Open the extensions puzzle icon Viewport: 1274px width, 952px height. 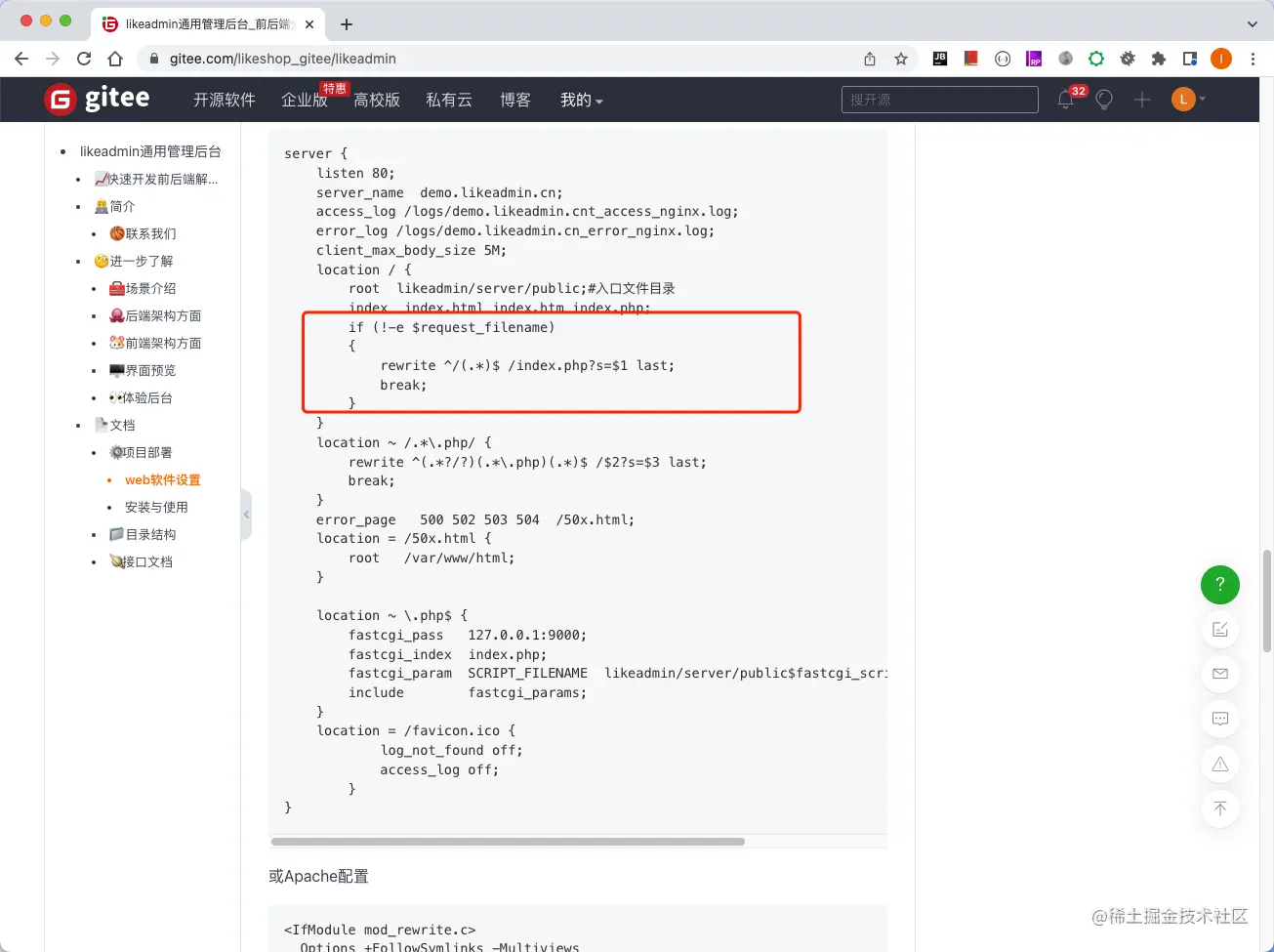(x=1159, y=59)
